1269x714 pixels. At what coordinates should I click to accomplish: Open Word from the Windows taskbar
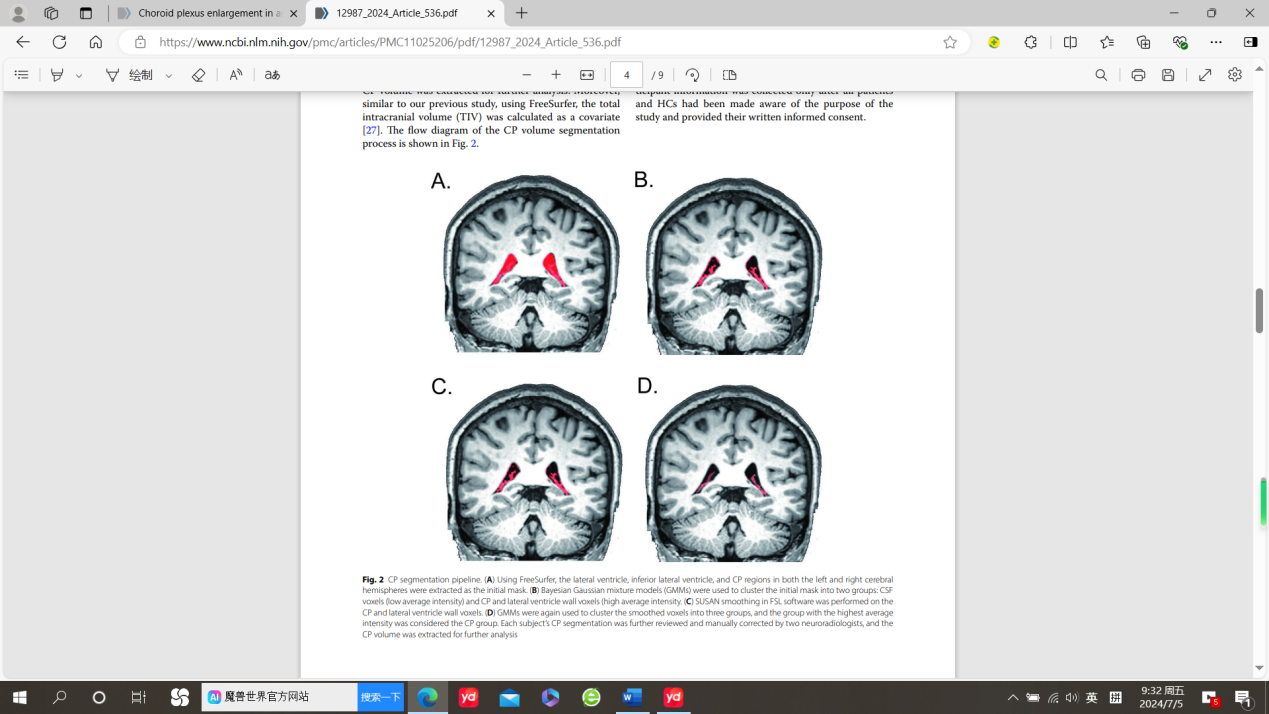(x=632, y=697)
